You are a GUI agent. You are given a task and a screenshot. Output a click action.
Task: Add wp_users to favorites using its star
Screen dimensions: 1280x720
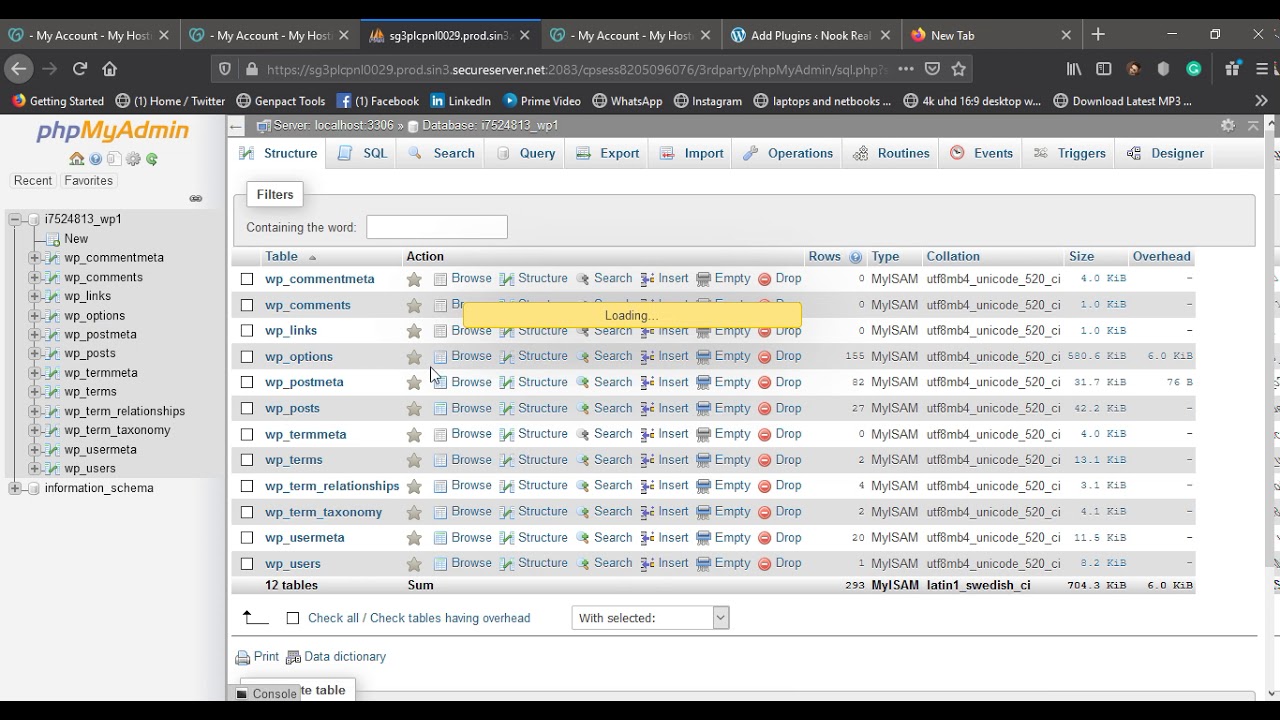tap(414, 564)
